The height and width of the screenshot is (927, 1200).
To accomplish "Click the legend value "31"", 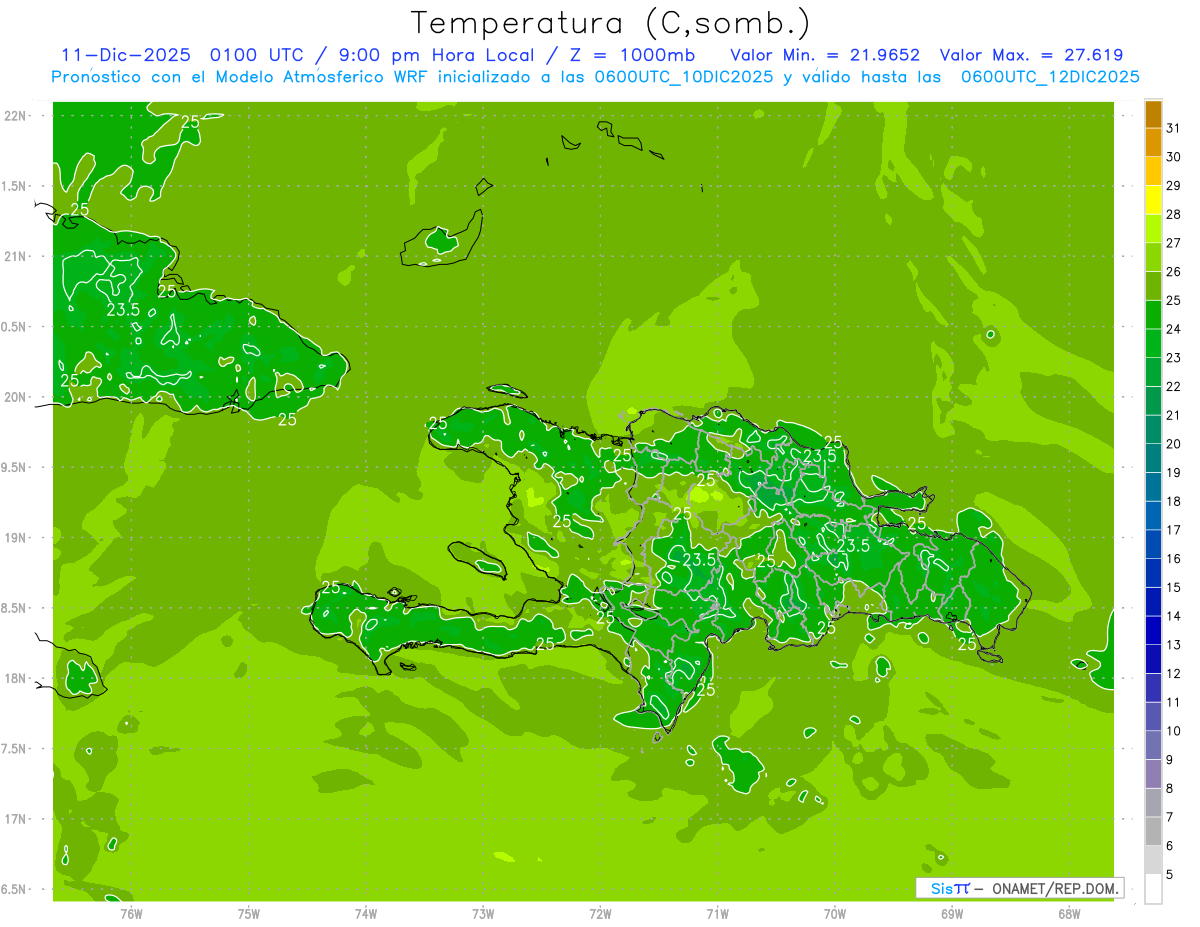I will coord(1174,128).
